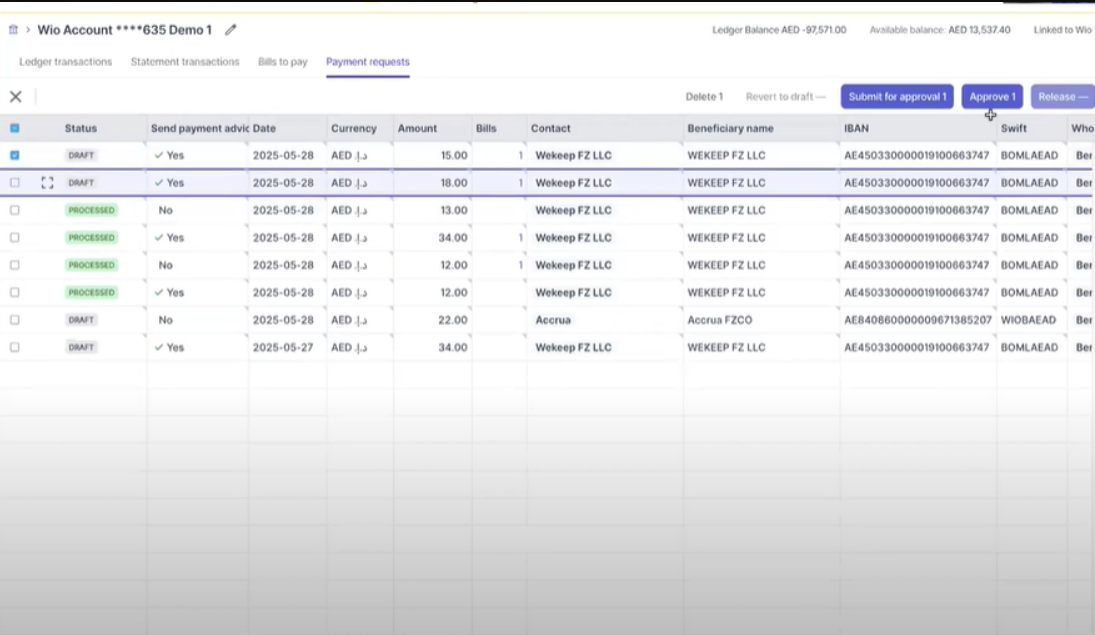Click the bank home icon in breadcrumb
This screenshot has height=635, width=1095.
(x=13, y=29)
